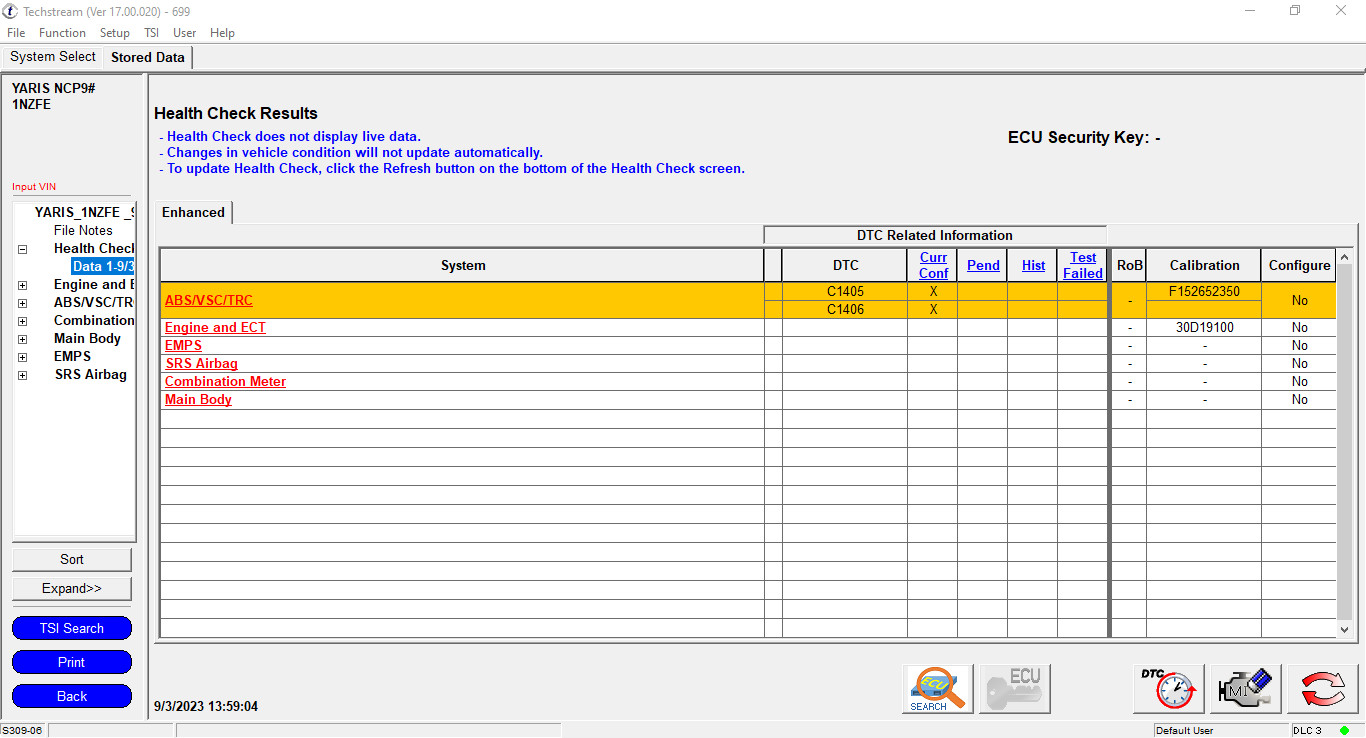The width and height of the screenshot is (1366, 738).
Task: Click the Expand>> button
Action: pyautogui.click(x=72, y=588)
